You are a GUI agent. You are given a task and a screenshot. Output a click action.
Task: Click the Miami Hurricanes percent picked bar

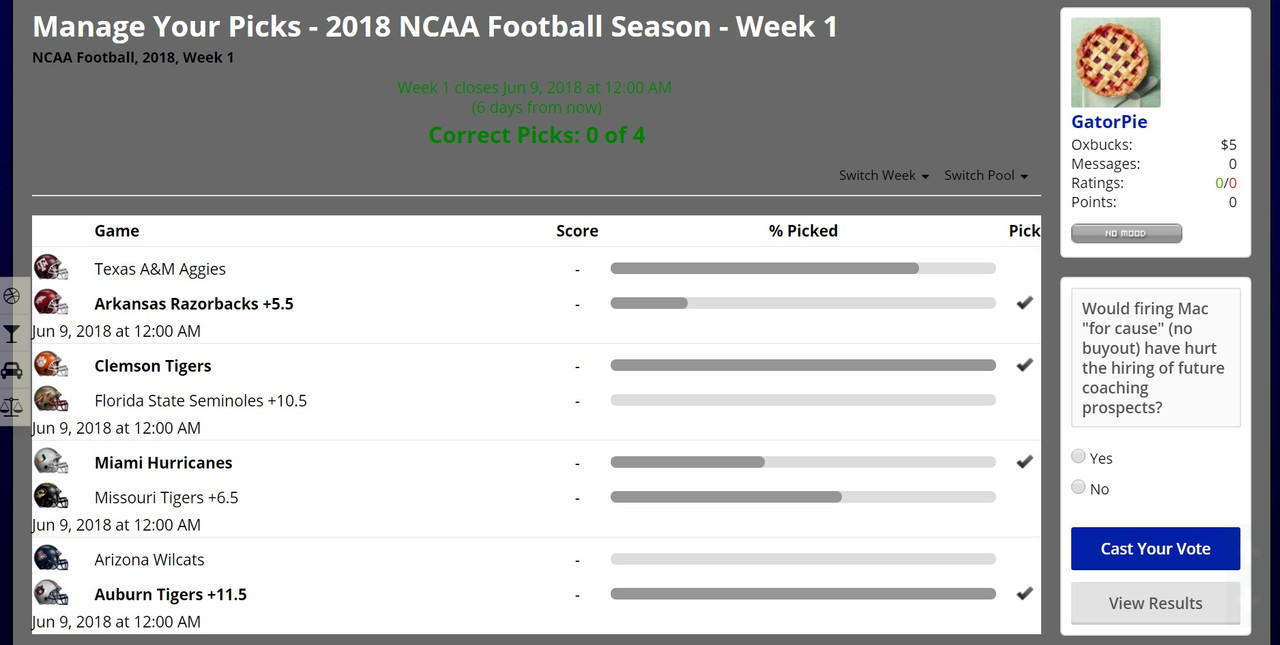[803, 462]
